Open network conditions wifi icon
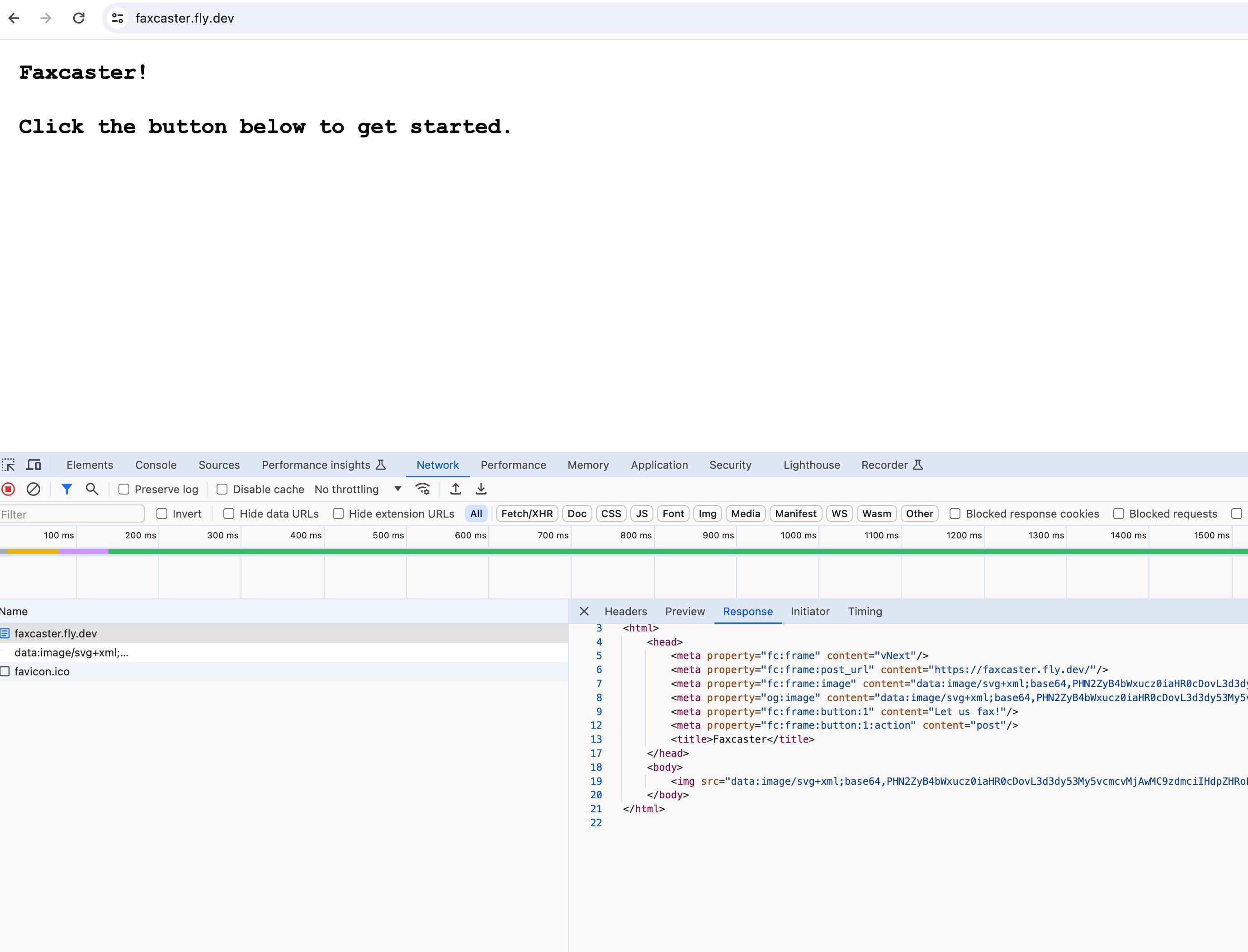The width and height of the screenshot is (1248, 952). click(423, 489)
